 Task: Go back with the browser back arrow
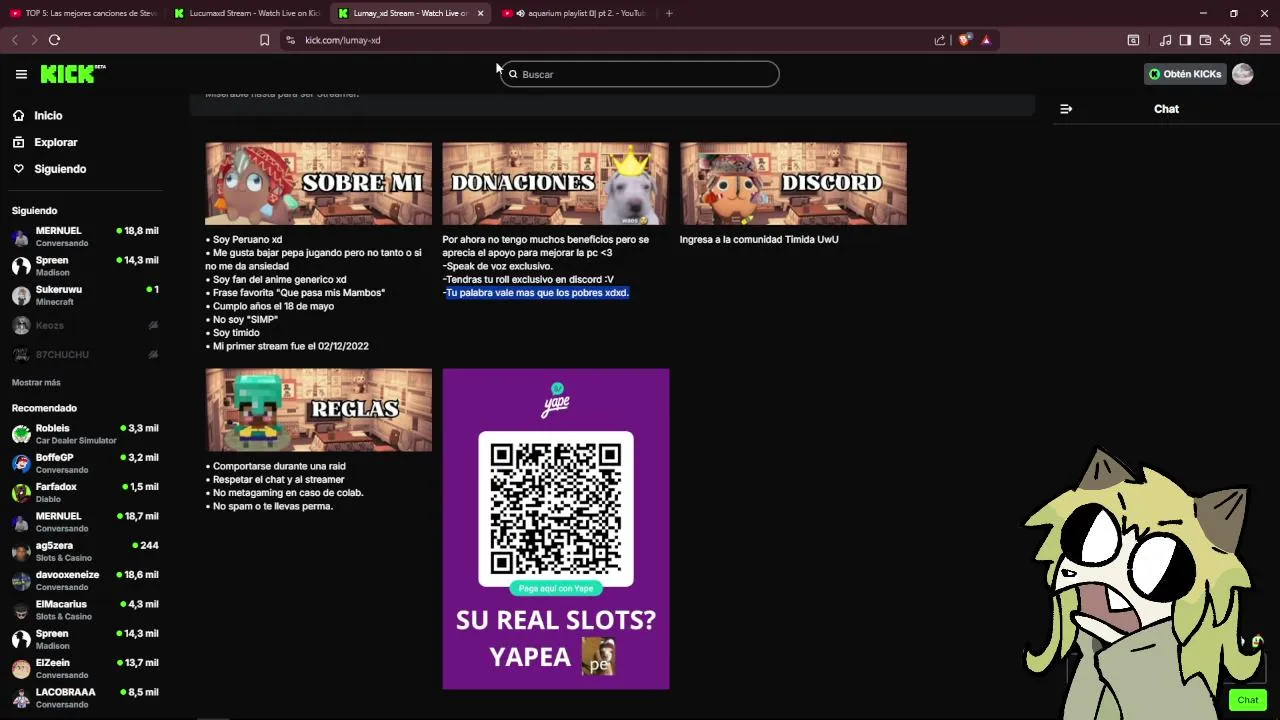[14, 40]
